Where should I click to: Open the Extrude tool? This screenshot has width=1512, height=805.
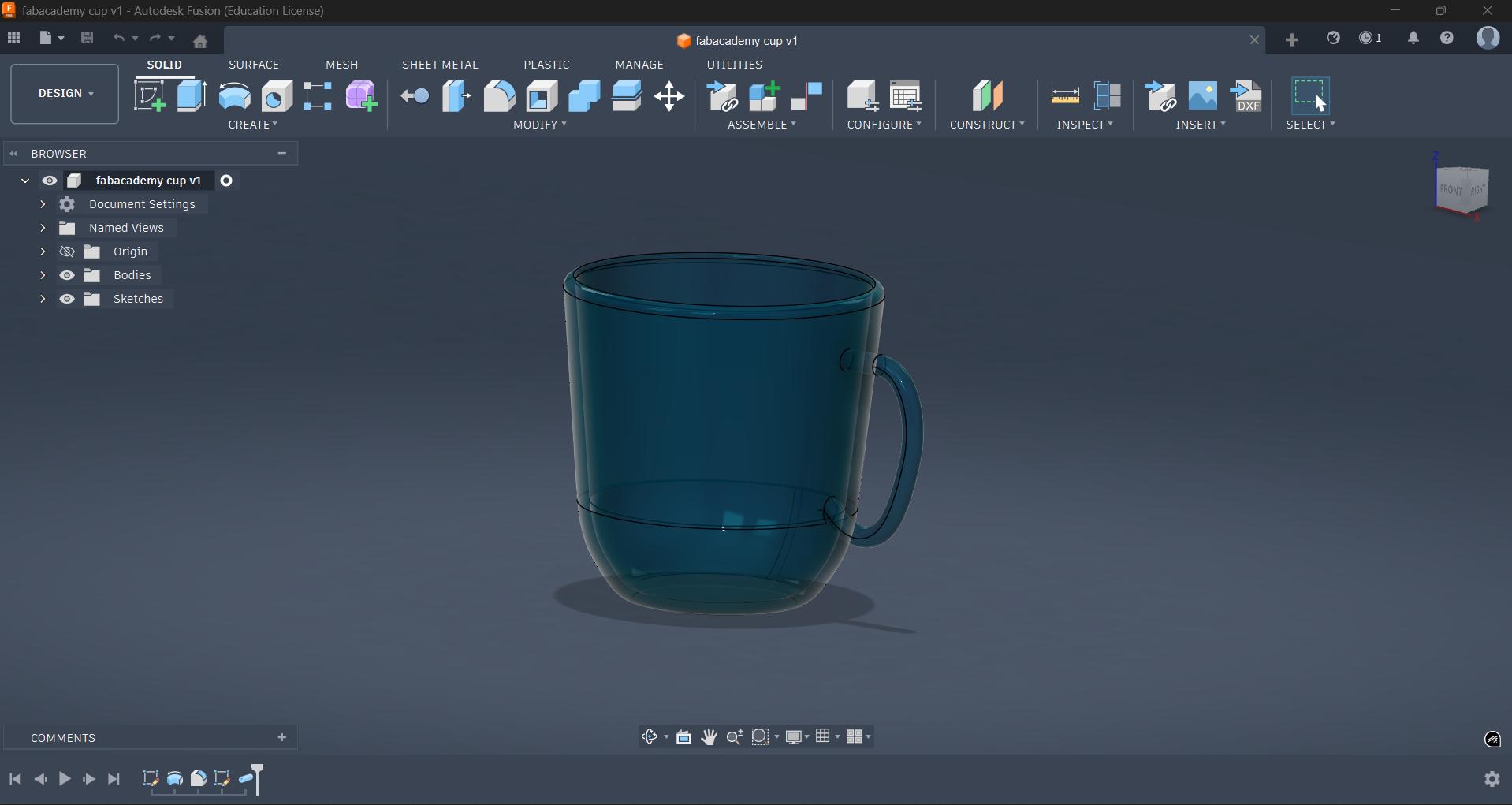coord(190,95)
